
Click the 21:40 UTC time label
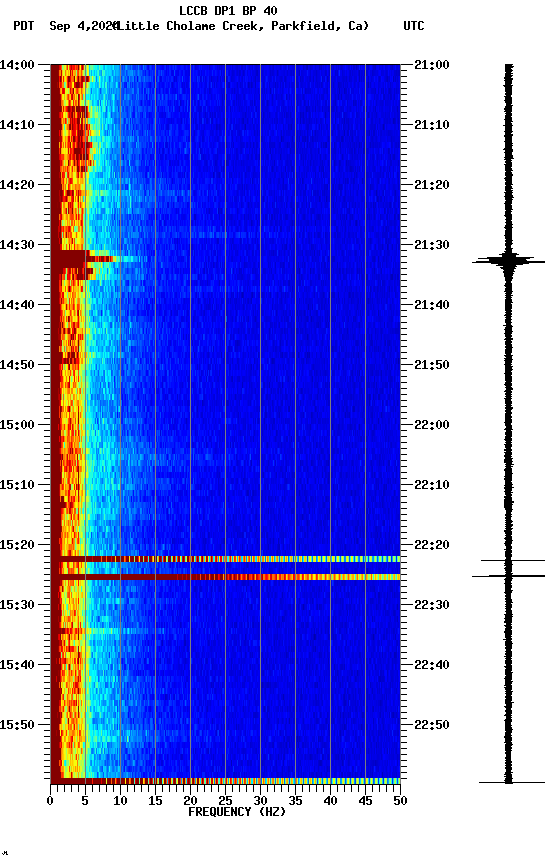pyautogui.click(x=432, y=305)
